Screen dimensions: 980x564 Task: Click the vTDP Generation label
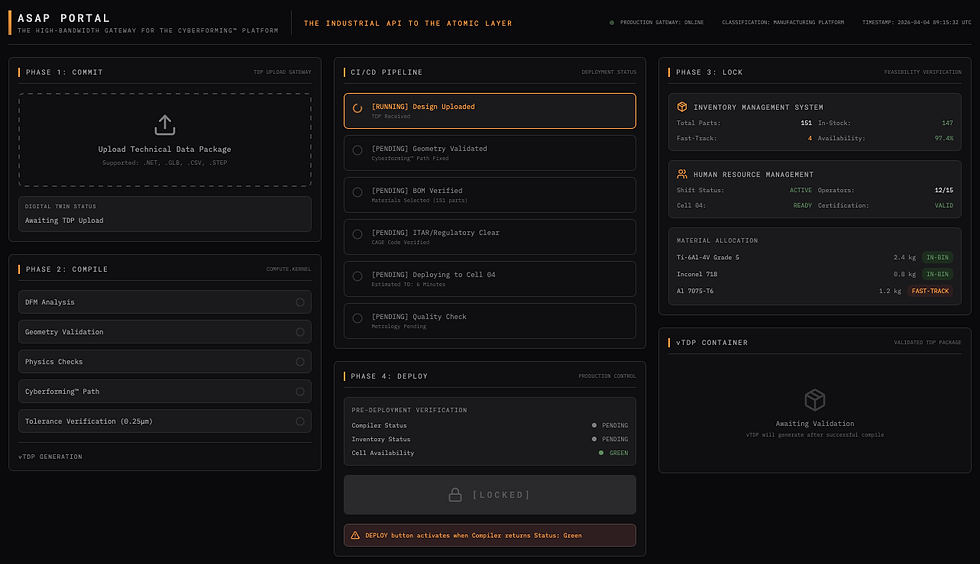tap(50, 456)
